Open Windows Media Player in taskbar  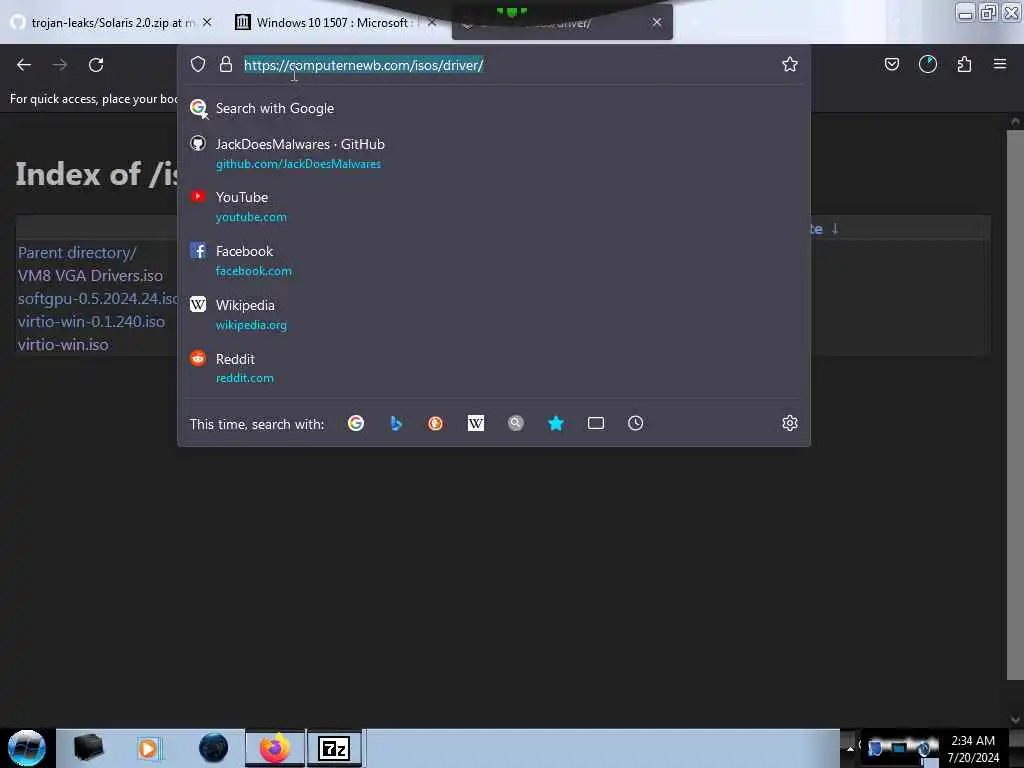149,748
